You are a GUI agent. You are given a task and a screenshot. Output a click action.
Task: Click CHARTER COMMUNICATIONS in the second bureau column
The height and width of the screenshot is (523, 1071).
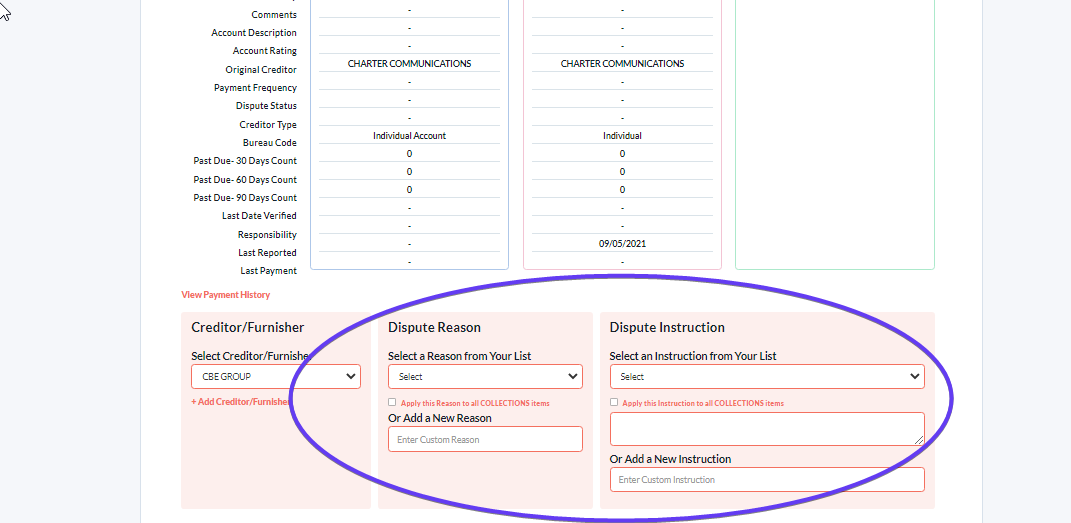point(622,64)
